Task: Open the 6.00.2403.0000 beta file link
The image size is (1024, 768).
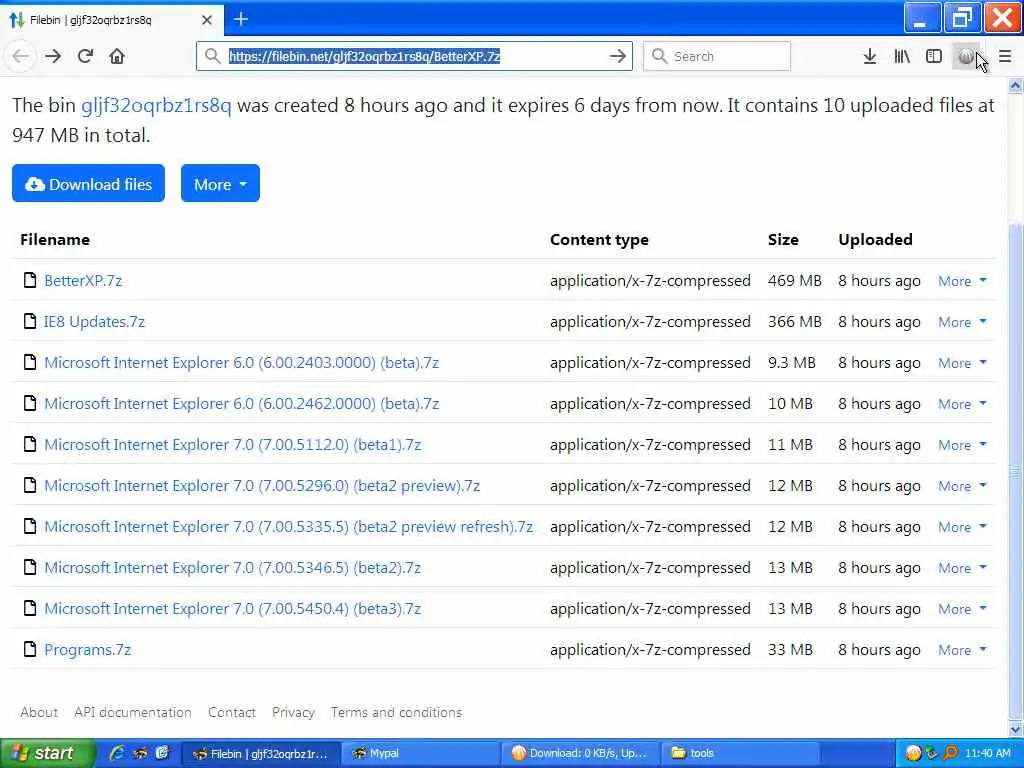Action: [242, 362]
